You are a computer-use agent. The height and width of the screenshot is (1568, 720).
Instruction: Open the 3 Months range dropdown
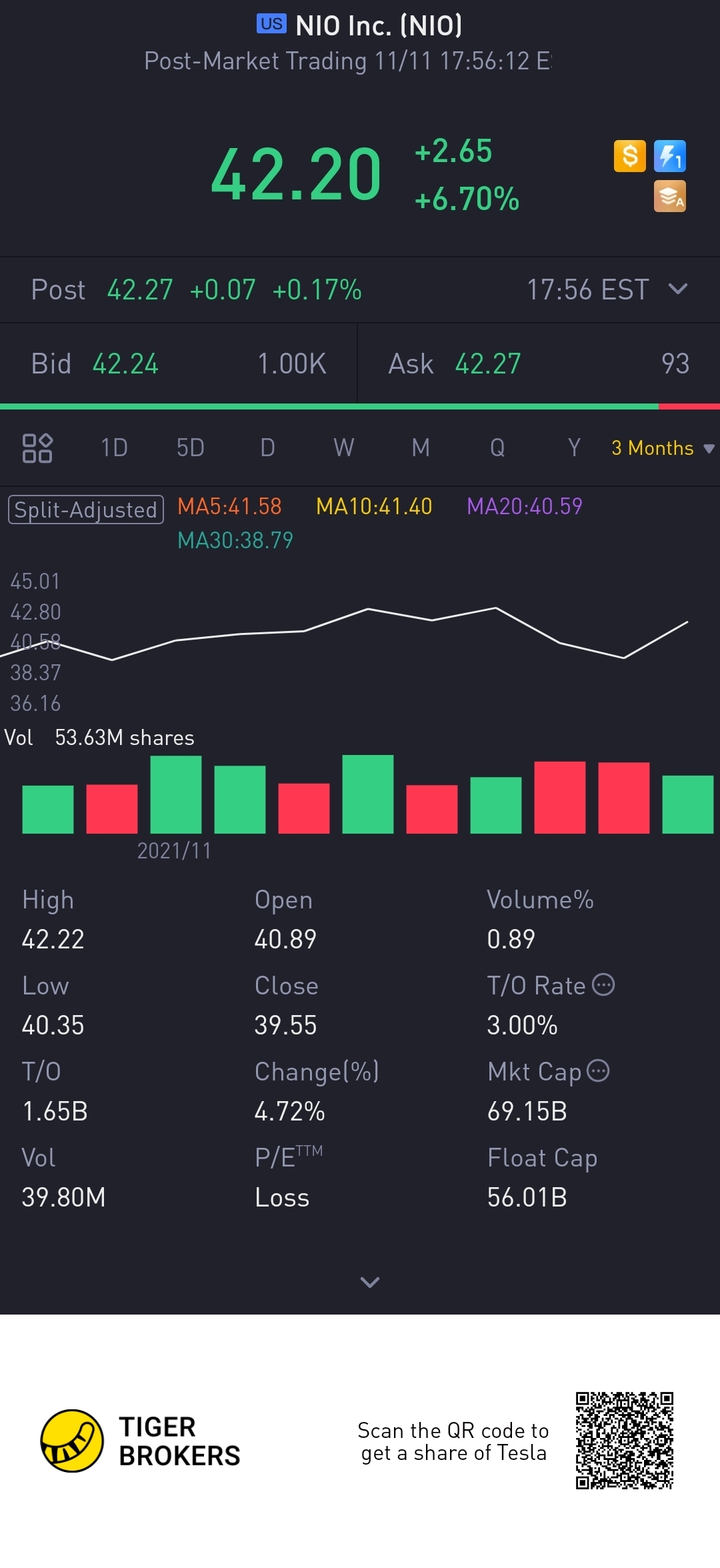663,448
